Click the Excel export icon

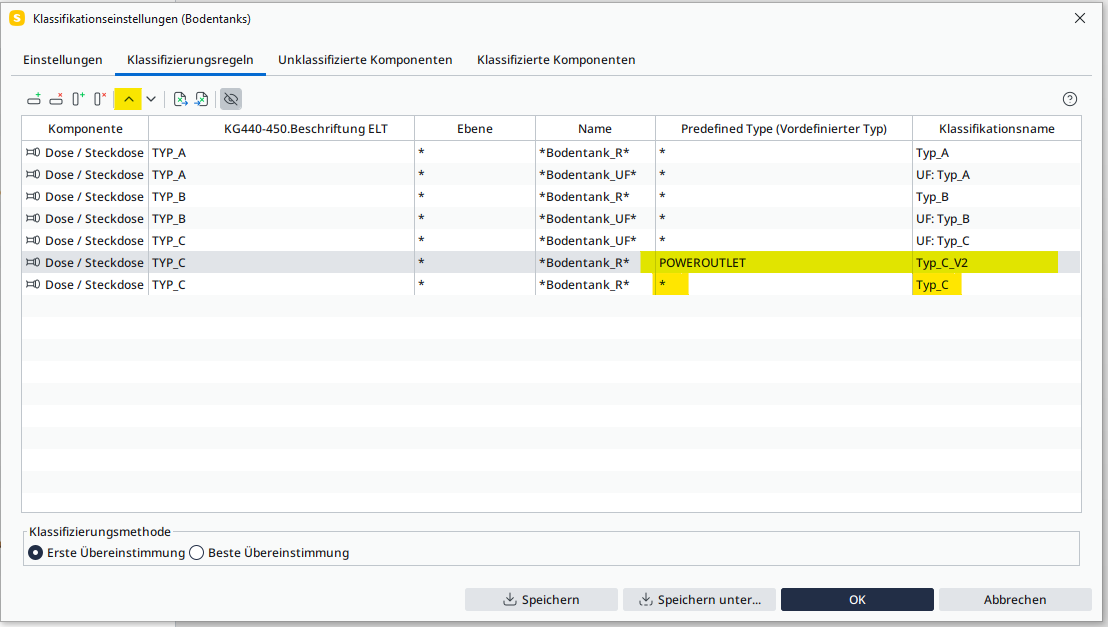coord(180,99)
